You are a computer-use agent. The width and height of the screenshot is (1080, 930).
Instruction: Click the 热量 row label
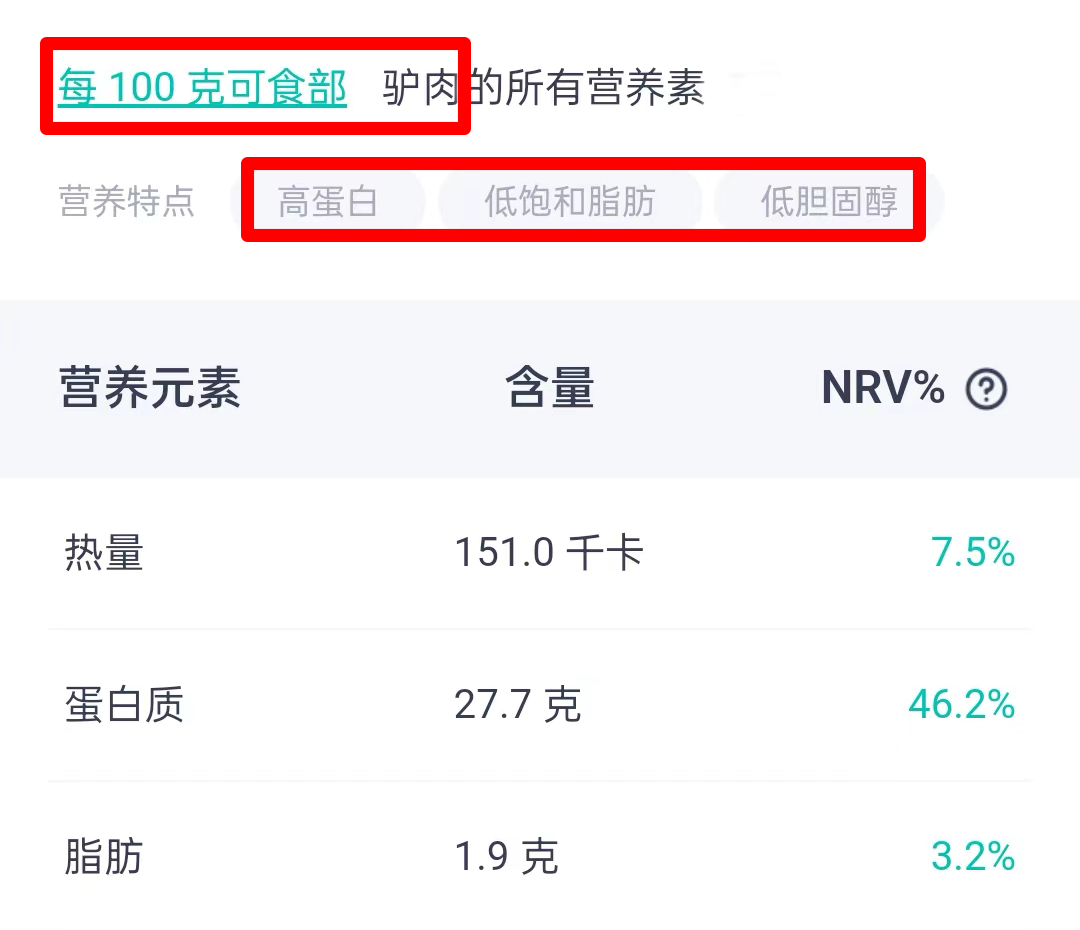coord(104,553)
